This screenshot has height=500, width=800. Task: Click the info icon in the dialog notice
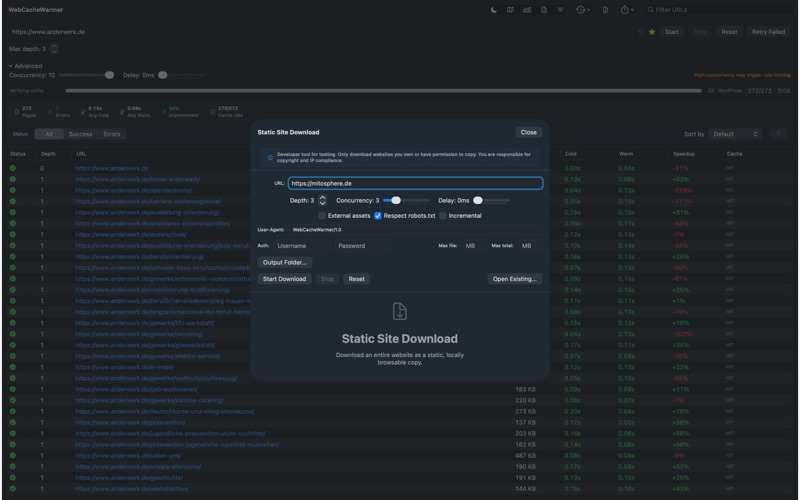(270, 157)
